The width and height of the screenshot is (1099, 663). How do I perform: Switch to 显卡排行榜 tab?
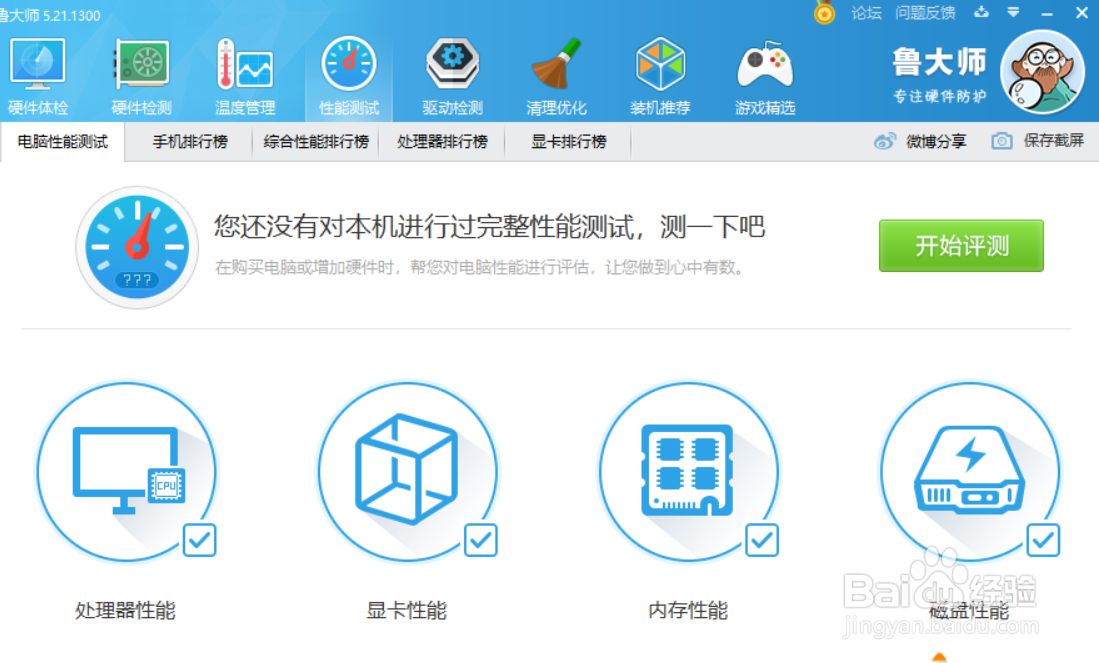coord(568,142)
